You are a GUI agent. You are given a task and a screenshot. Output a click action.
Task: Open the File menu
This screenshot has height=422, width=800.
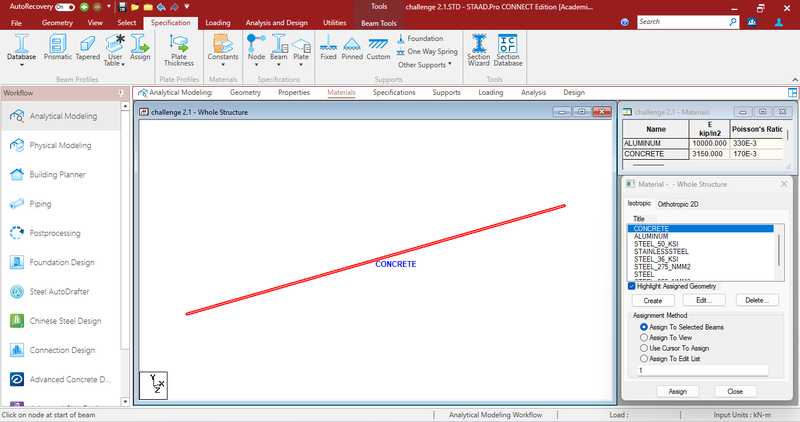(16, 23)
